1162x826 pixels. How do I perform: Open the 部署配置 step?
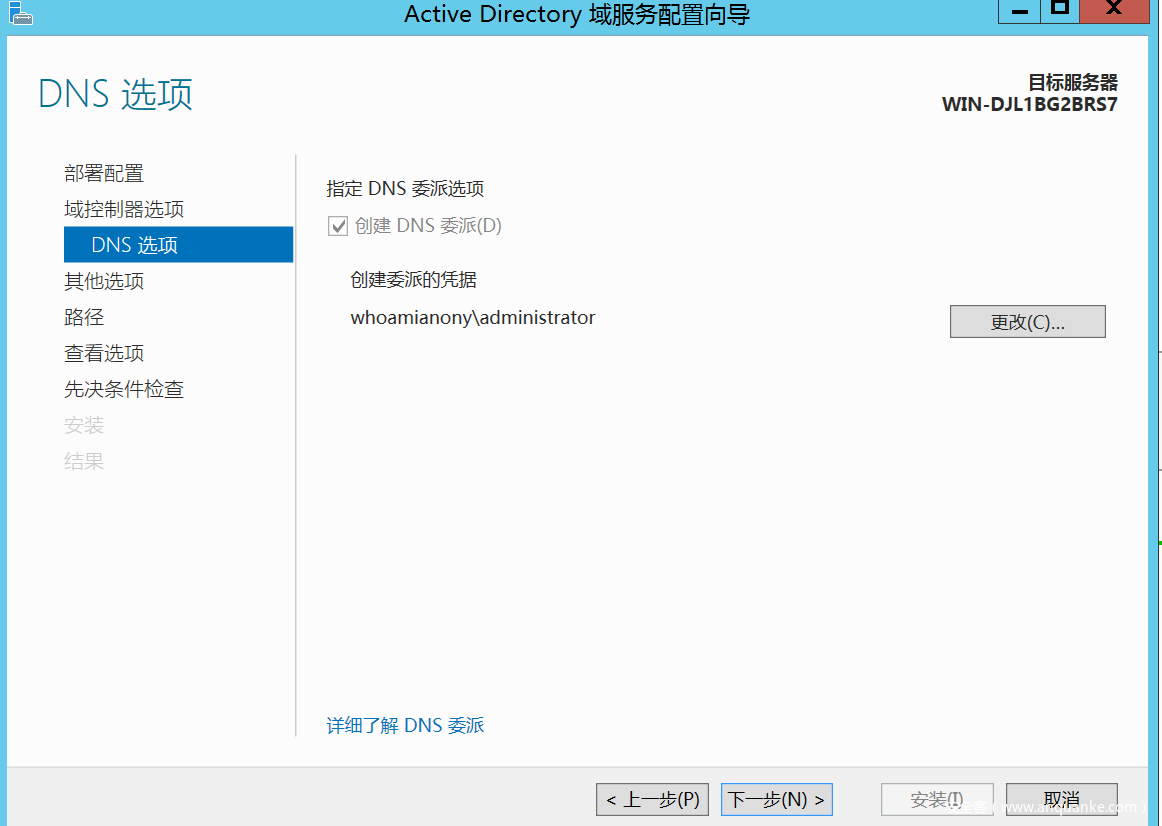pyautogui.click(x=104, y=173)
